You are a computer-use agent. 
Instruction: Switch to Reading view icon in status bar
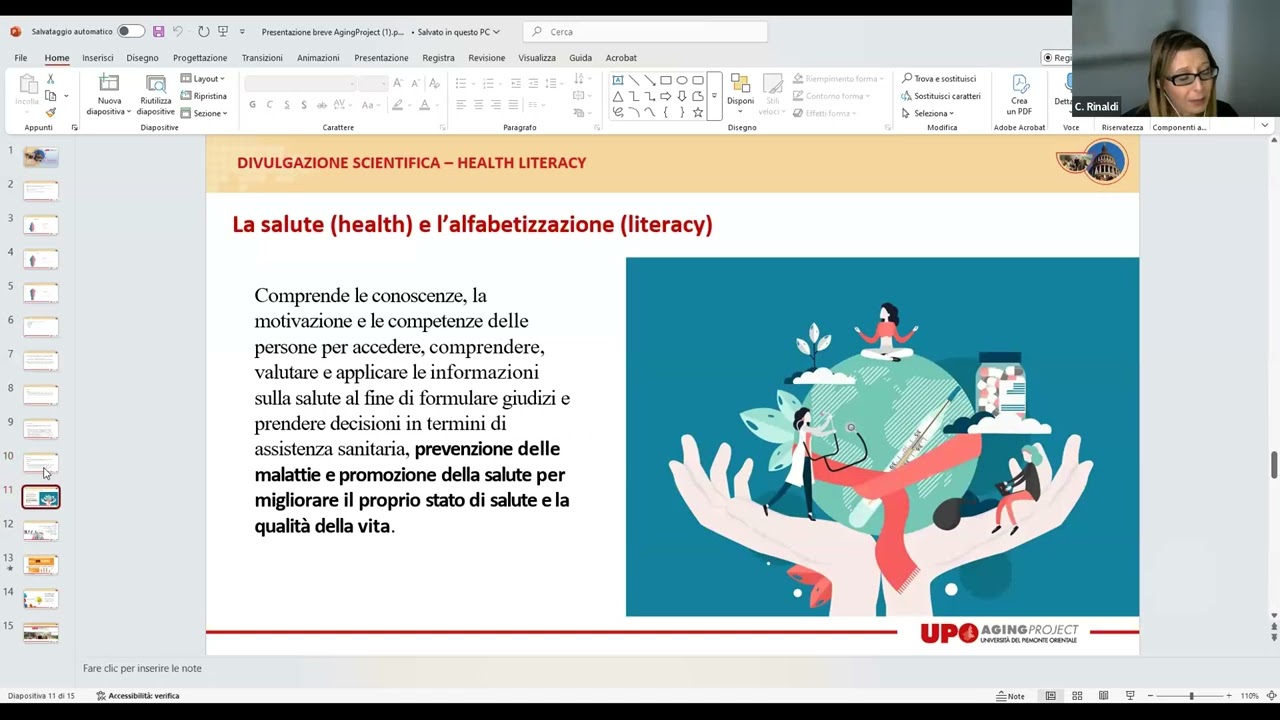tap(1103, 696)
